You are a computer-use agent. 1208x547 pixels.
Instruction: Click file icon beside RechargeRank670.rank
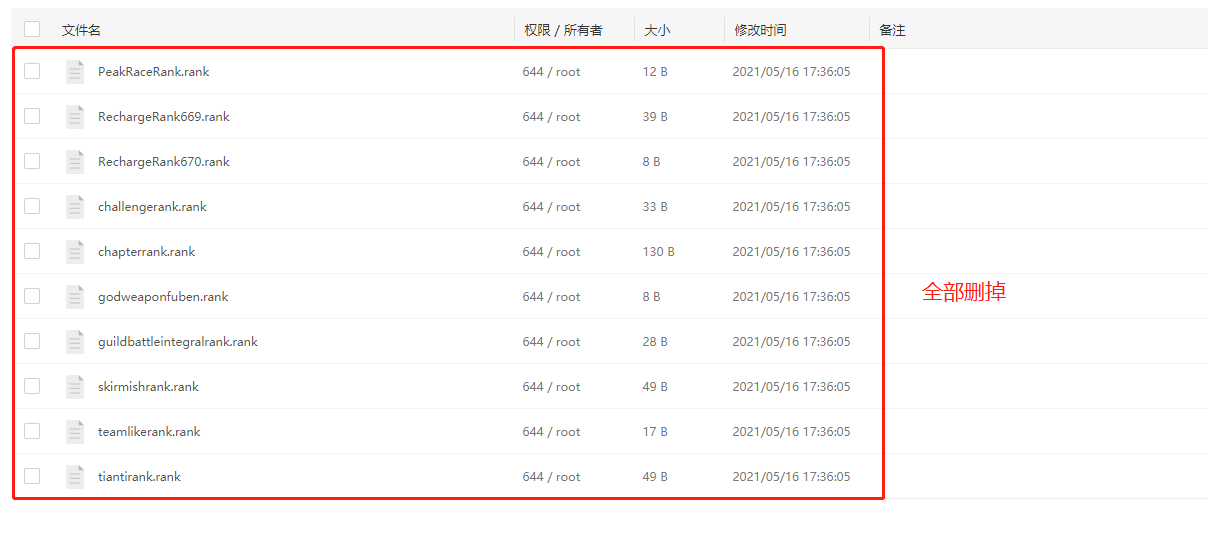click(75, 162)
